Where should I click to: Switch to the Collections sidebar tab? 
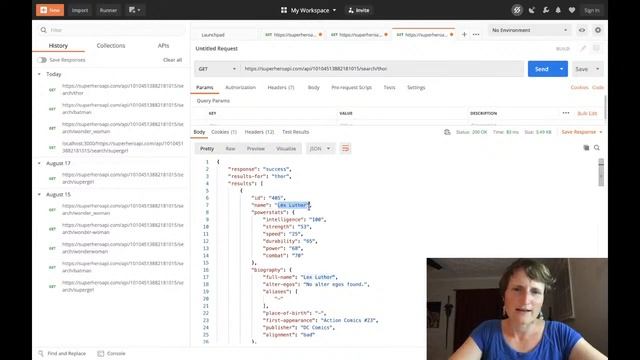pos(111,46)
